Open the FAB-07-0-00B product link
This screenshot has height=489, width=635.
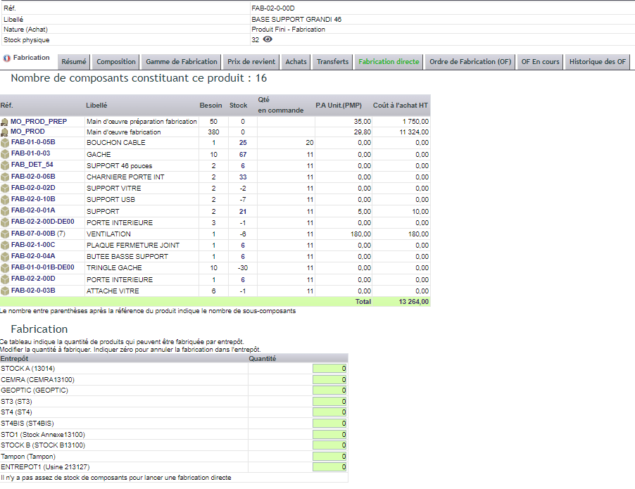click(x=33, y=233)
